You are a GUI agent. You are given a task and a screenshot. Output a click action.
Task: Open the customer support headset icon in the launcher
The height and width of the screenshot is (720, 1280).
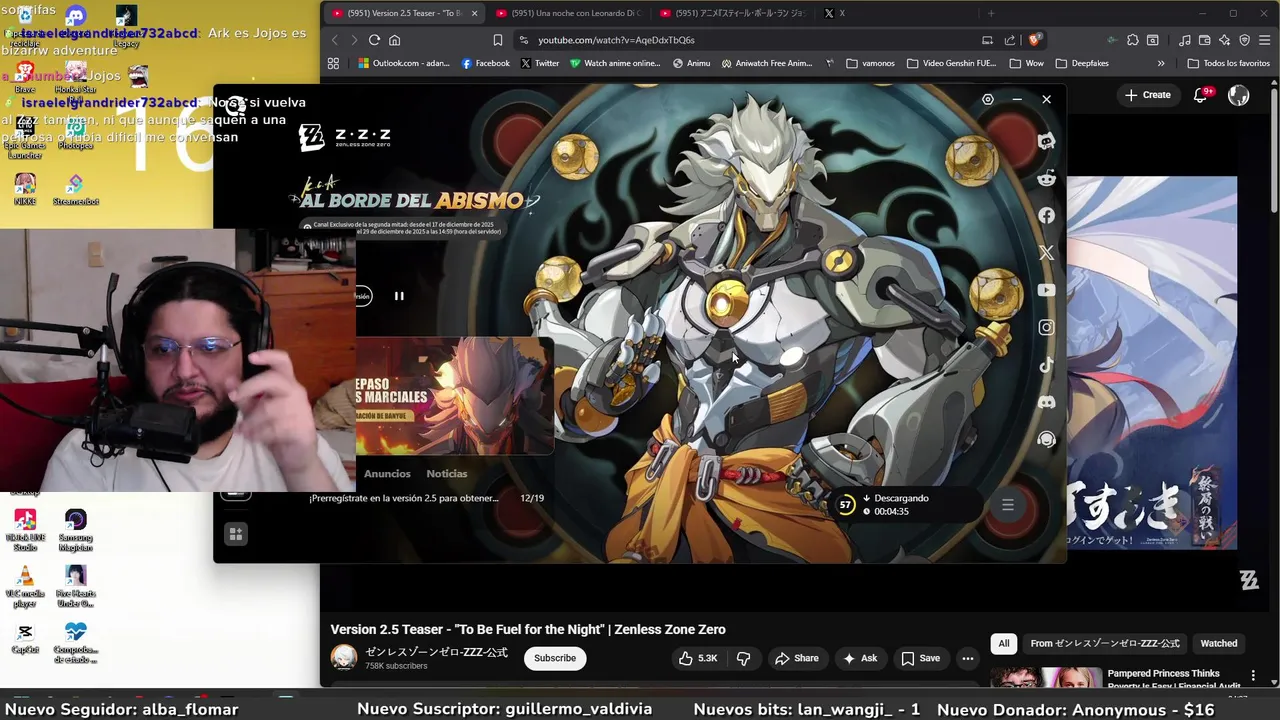click(1046, 439)
